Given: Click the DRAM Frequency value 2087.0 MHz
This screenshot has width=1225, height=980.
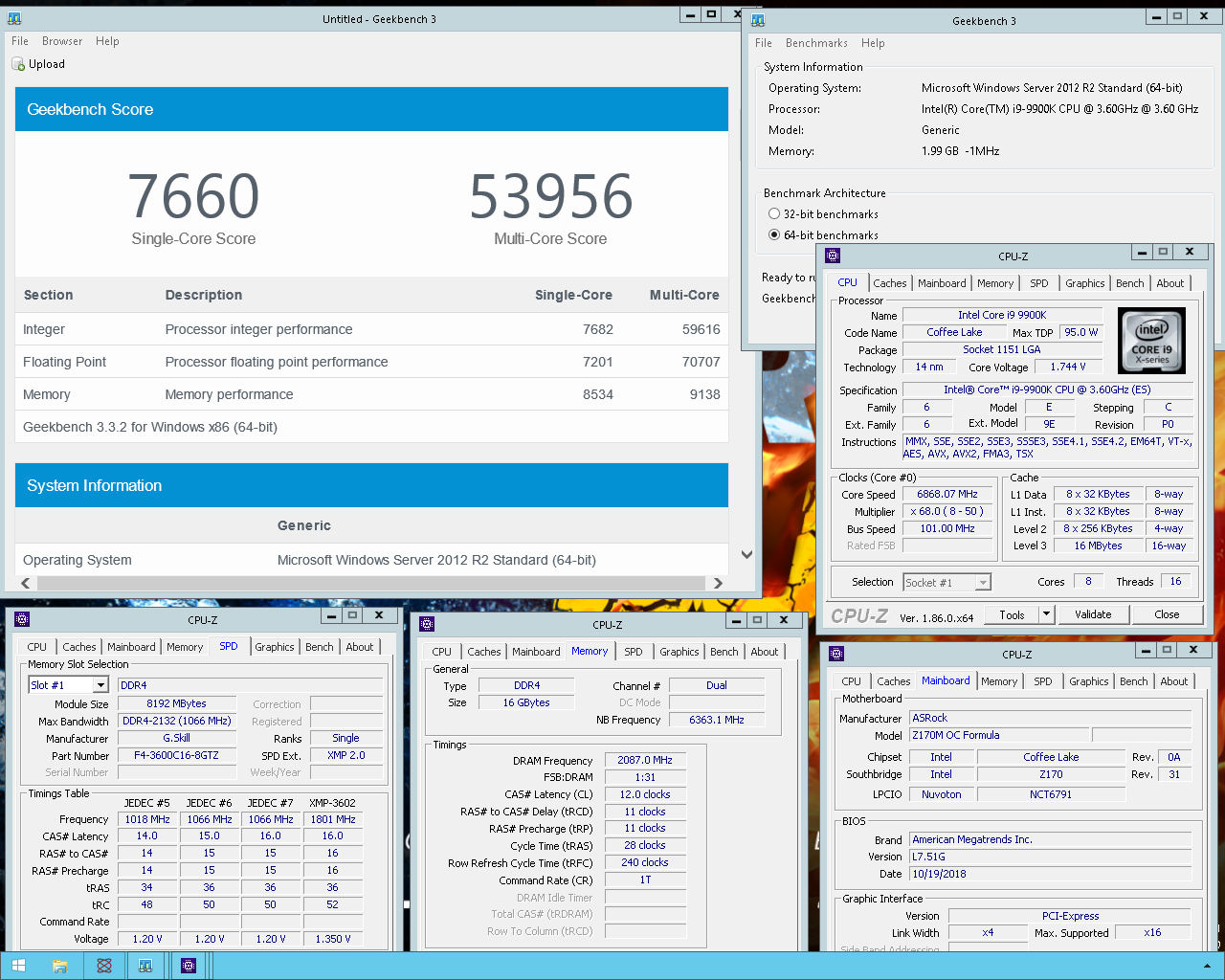Looking at the screenshot, I should 645,760.
